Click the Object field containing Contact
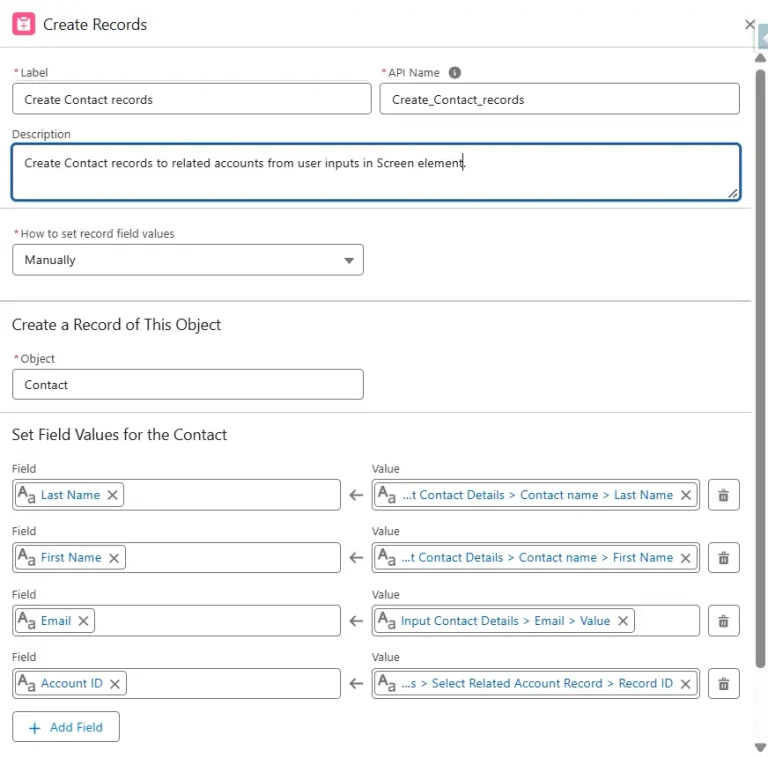The width and height of the screenshot is (768, 757). [x=188, y=385]
